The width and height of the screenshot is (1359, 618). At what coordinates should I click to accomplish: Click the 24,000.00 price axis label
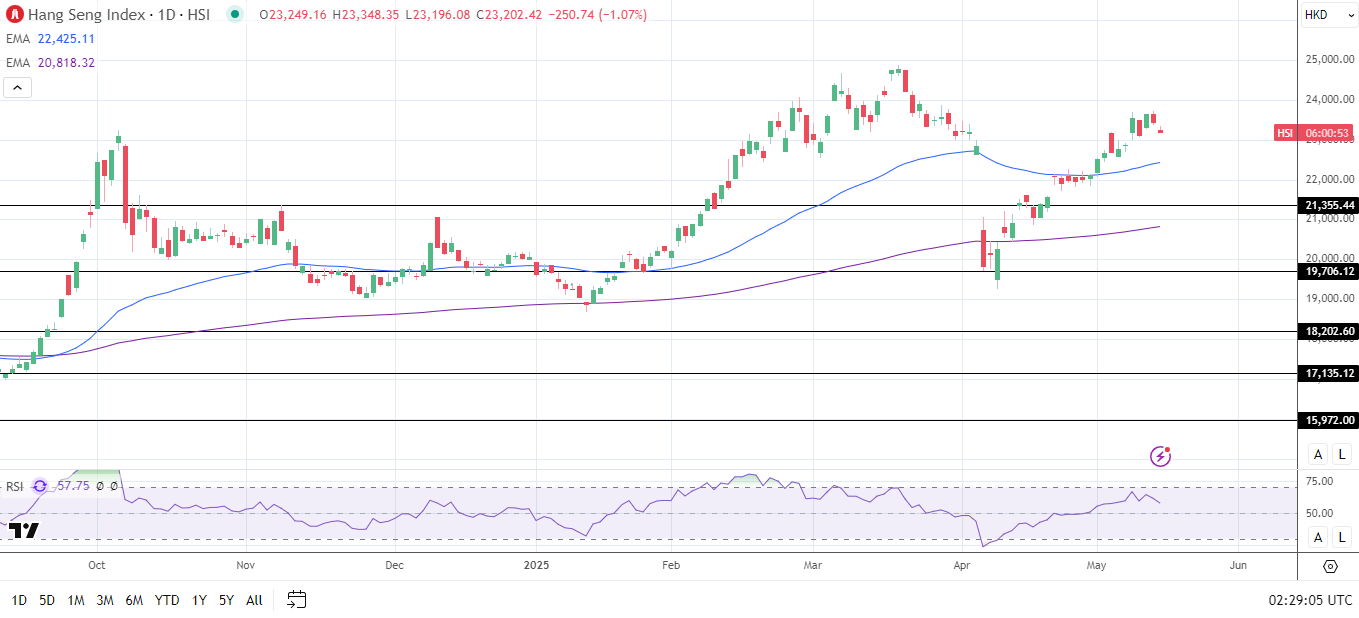pos(1330,99)
